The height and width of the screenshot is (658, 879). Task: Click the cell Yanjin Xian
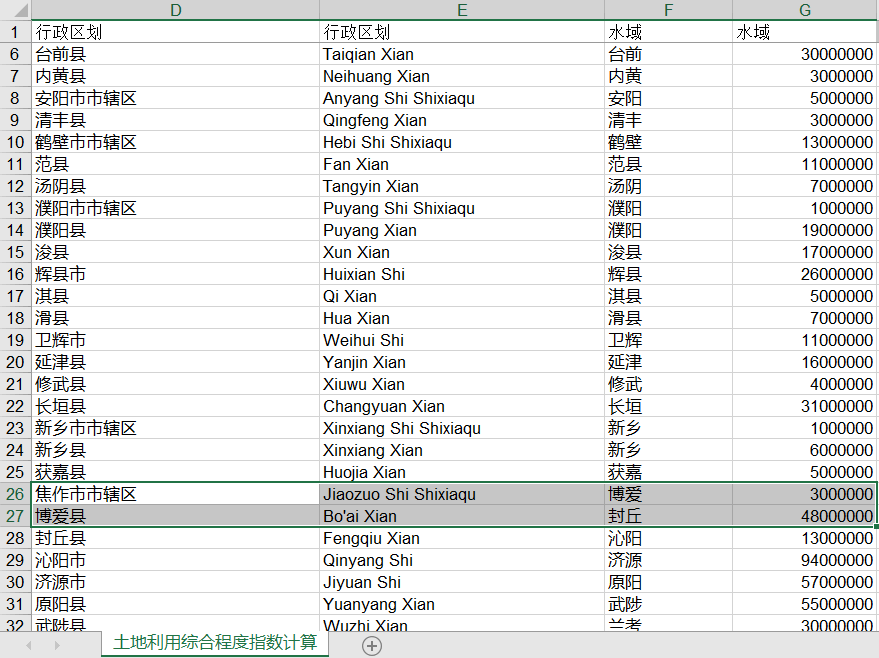click(x=462, y=362)
